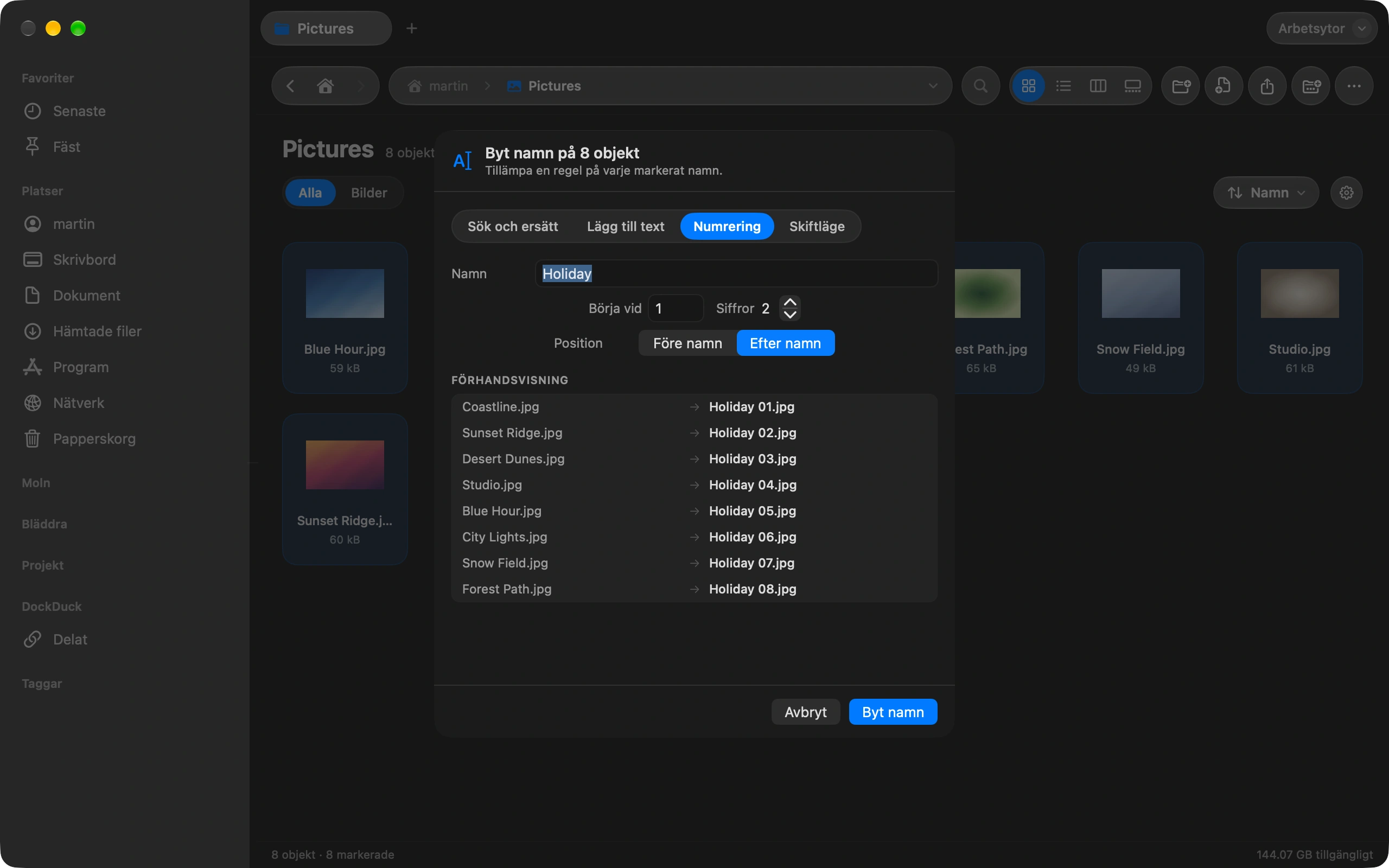The image size is (1389, 868).
Task: Show Alla filter in Pictures
Action: tap(310, 193)
